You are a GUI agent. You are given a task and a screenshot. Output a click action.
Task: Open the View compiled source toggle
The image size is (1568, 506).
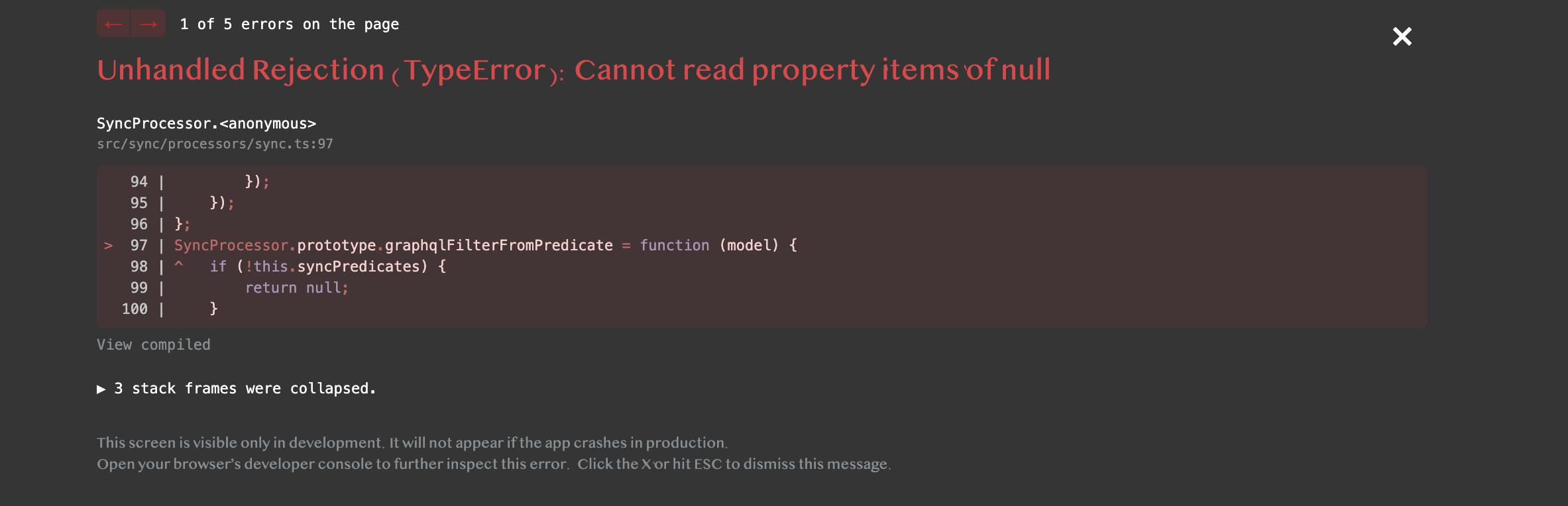153,344
